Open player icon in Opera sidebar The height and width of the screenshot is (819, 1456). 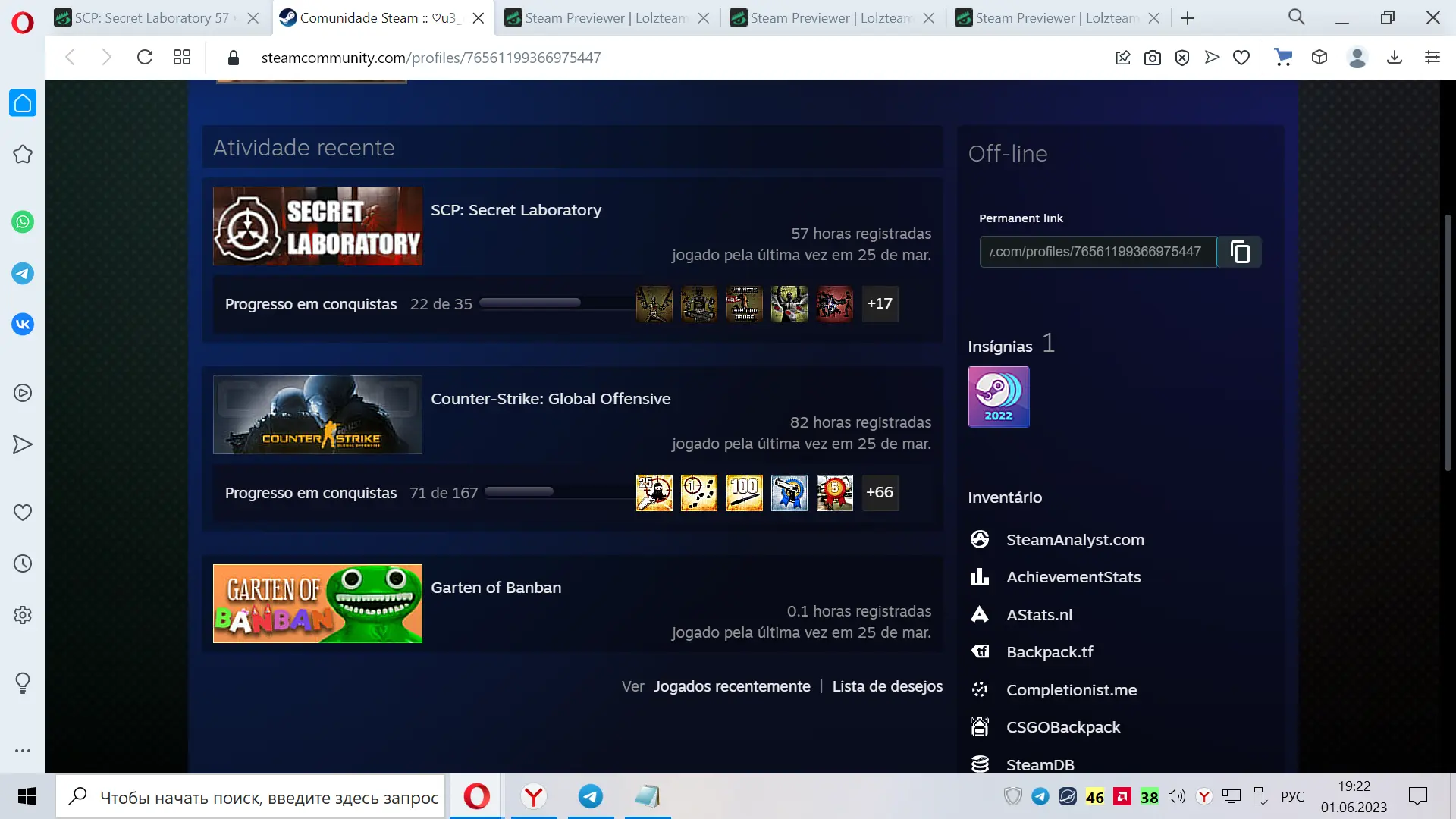[23, 393]
